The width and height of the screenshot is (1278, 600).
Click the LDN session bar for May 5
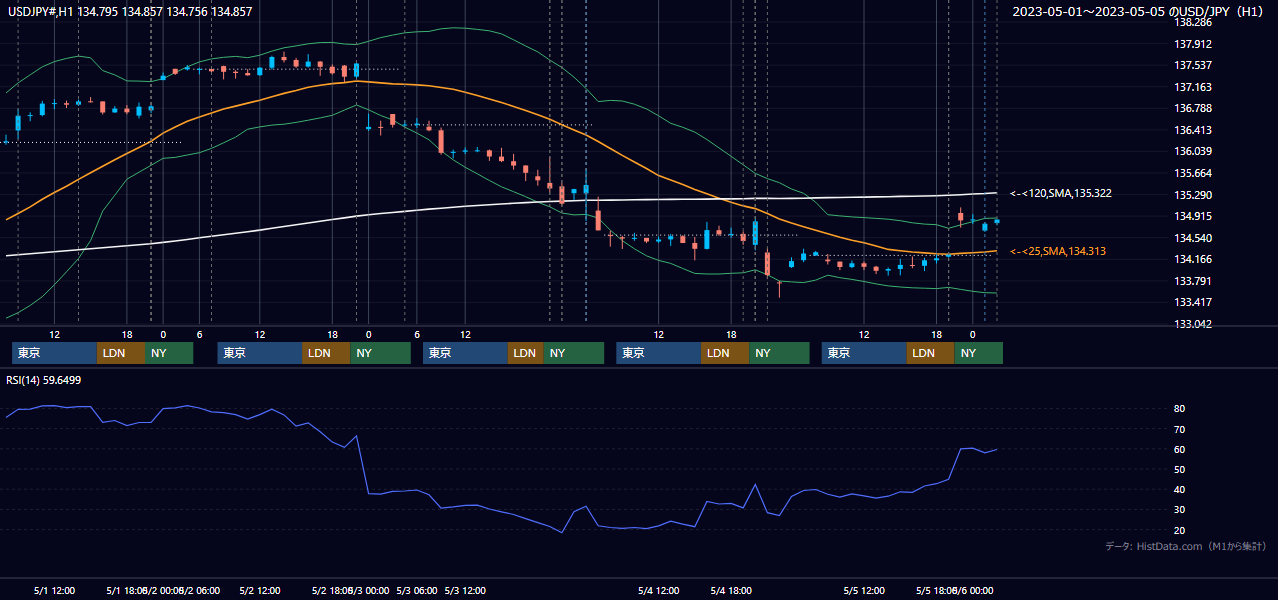pos(931,353)
